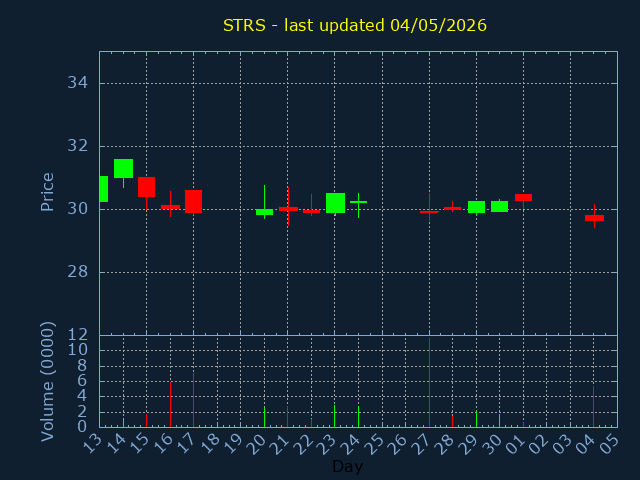Click the 6 volume tick label
Image resolution: width=640 pixels, height=480 pixels.
coord(82,381)
